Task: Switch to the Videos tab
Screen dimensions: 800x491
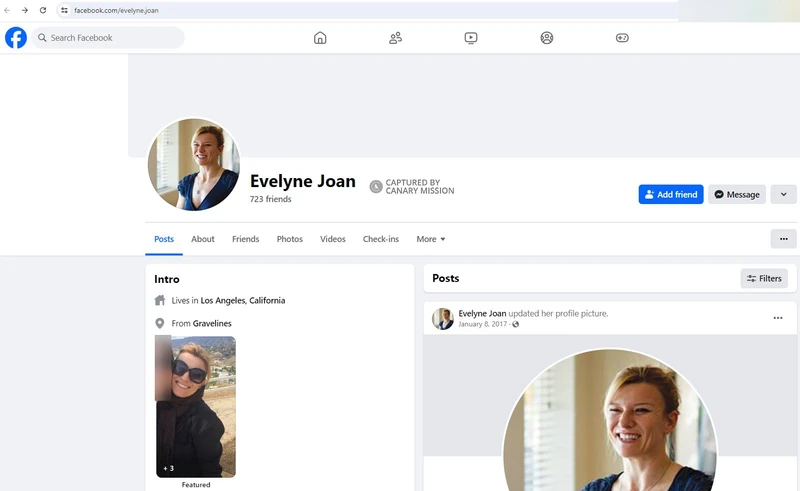Action: coord(333,239)
